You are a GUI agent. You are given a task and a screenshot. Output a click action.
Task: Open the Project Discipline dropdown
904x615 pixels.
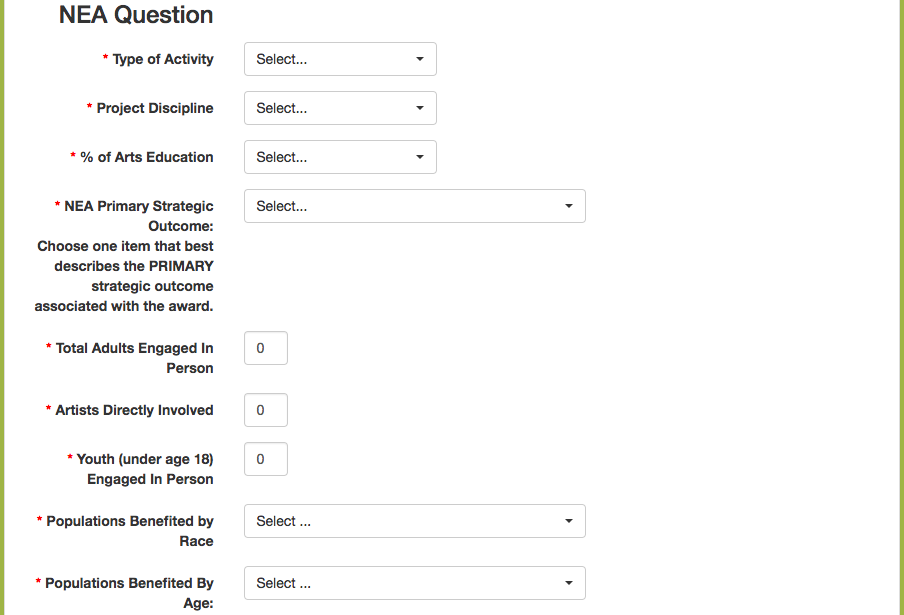pyautogui.click(x=340, y=108)
